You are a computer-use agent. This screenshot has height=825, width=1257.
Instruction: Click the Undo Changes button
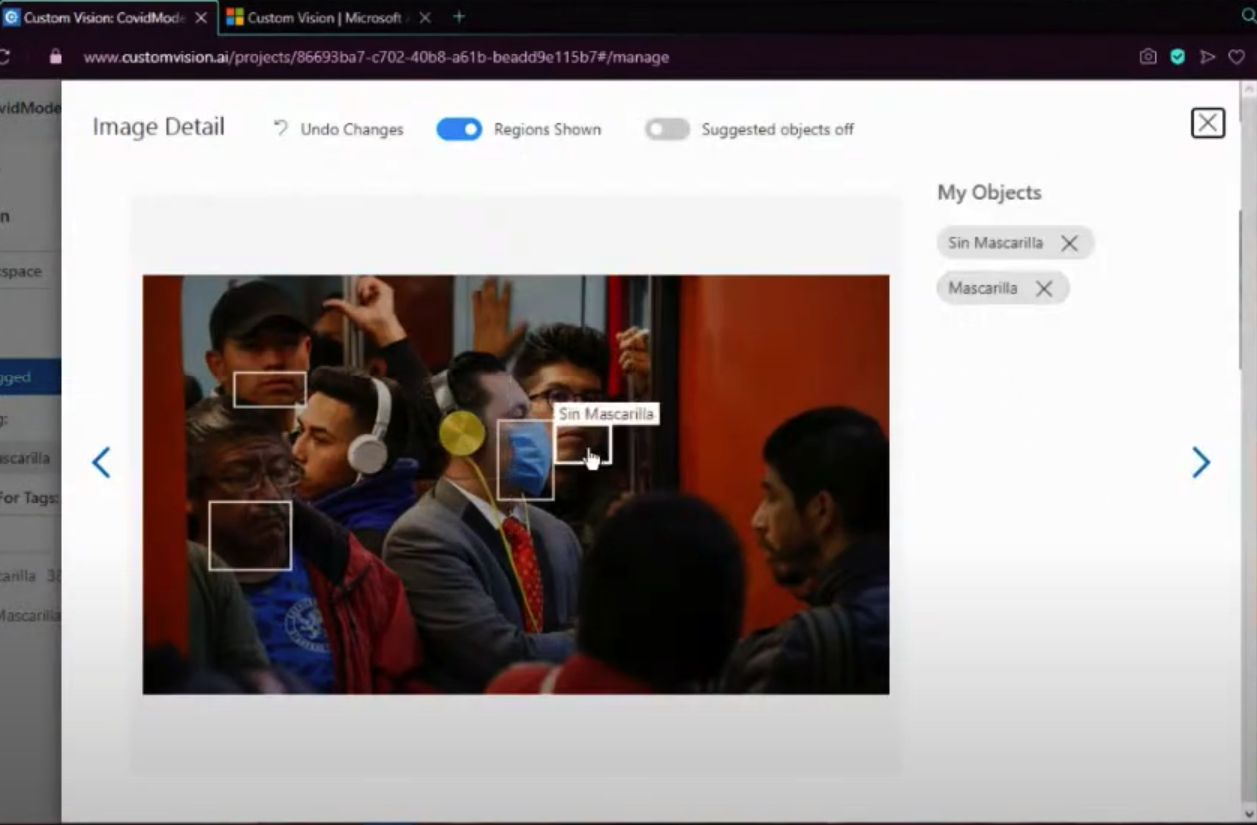(x=338, y=129)
